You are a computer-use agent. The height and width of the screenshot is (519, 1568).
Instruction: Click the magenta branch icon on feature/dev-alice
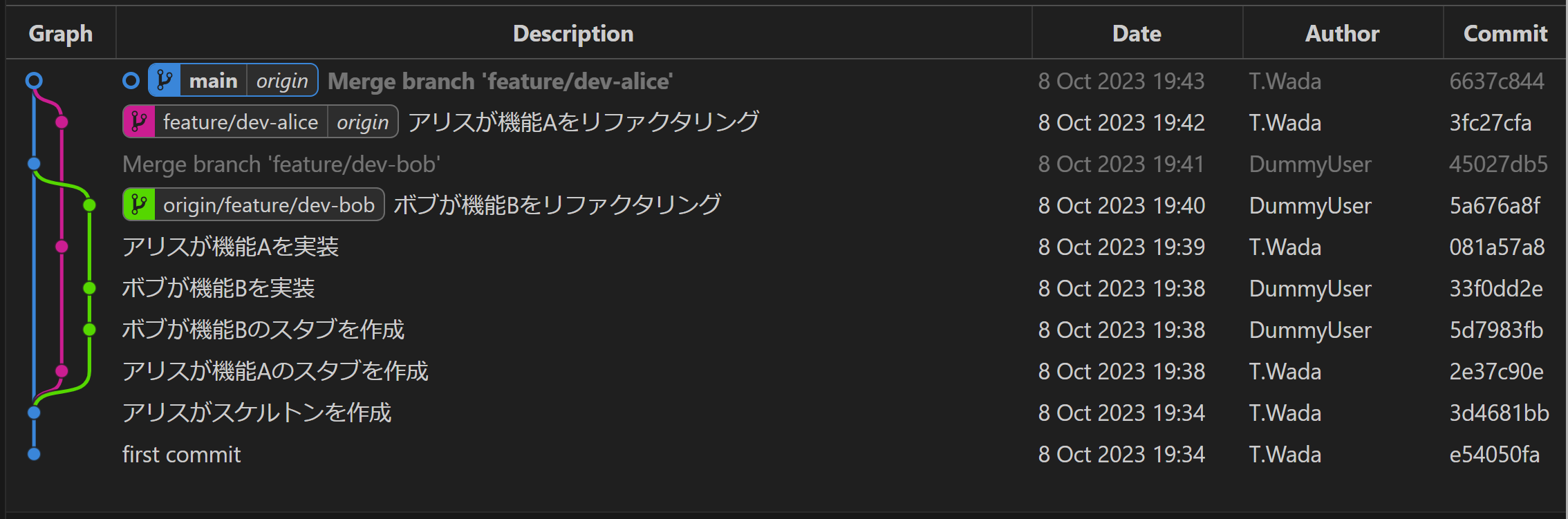[139, 122]
